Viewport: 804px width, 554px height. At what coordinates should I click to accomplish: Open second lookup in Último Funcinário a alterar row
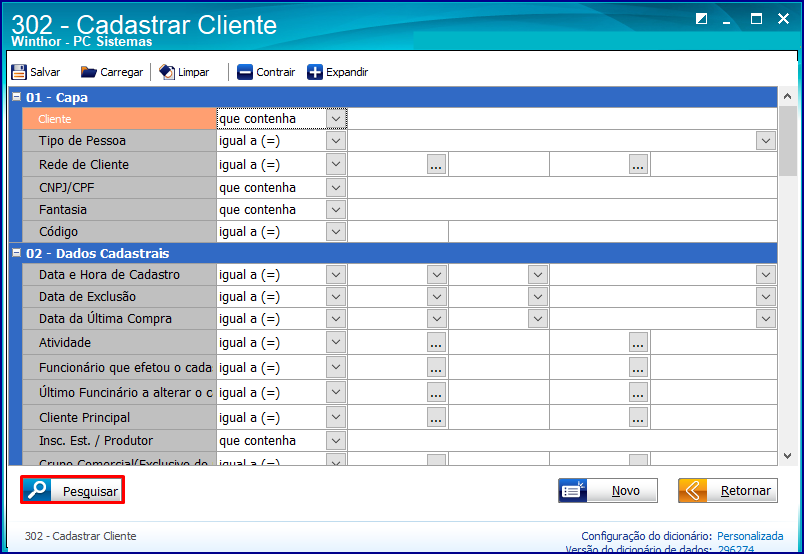coord(638,393)
